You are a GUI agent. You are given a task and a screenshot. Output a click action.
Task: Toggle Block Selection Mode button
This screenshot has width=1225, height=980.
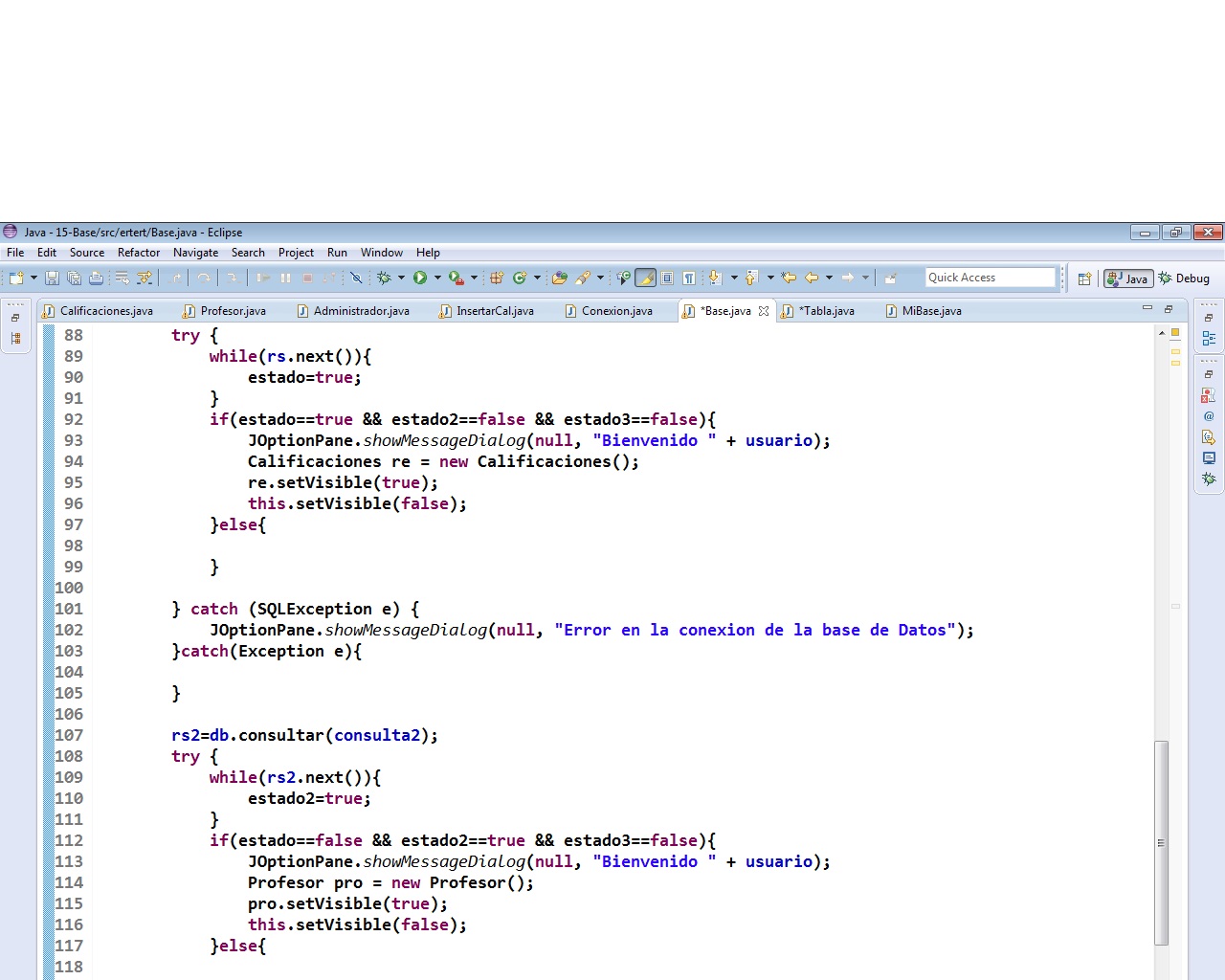667,278
